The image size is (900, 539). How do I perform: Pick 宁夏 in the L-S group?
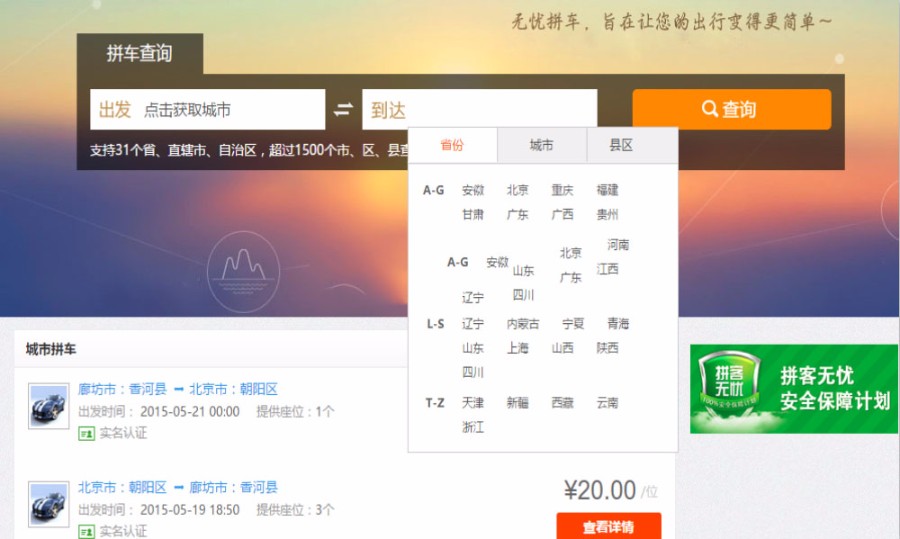(573, 324)
